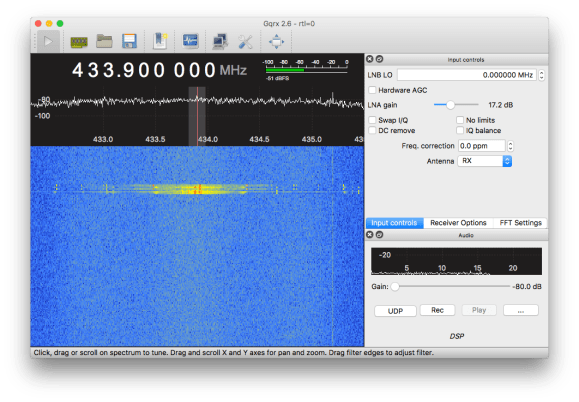Click the 434.5 frequency axis label
579x402 pixels.
(259, 139)
